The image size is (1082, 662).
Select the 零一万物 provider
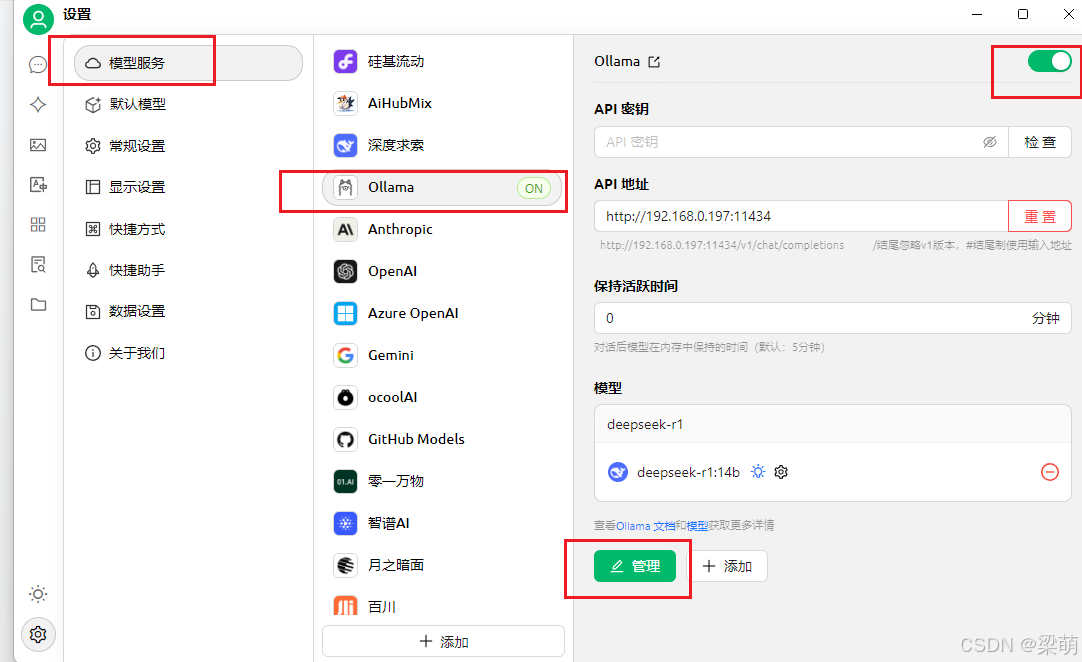pyautogui.click(x=442, y=481)
